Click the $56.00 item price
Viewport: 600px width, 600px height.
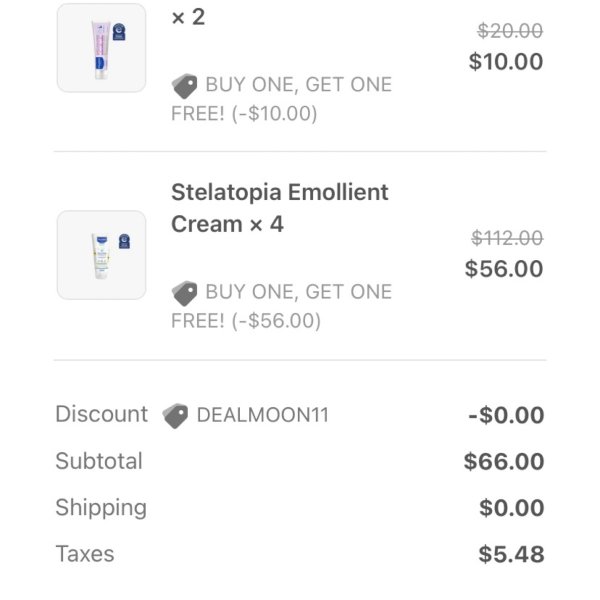504,268
